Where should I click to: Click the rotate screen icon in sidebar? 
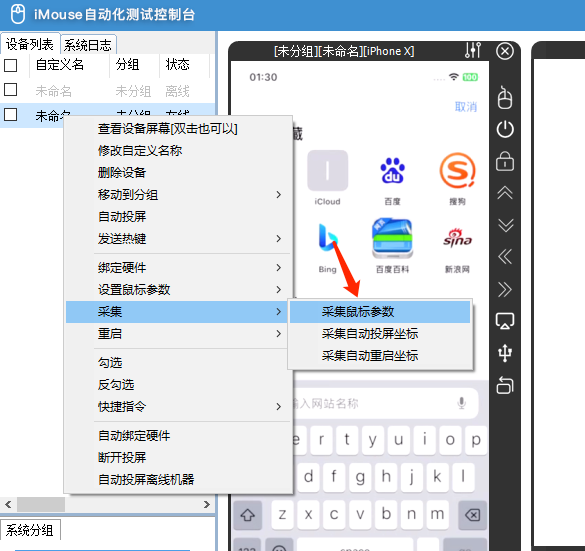[x=505, y=385]
